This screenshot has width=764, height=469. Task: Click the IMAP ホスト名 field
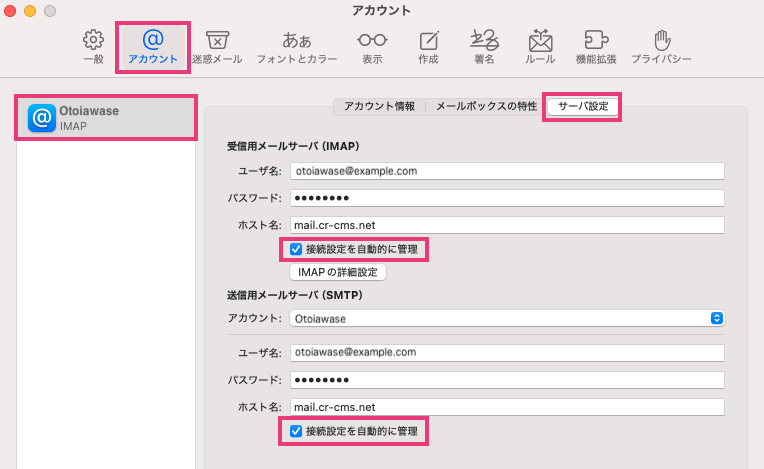(x=507, y=225)
